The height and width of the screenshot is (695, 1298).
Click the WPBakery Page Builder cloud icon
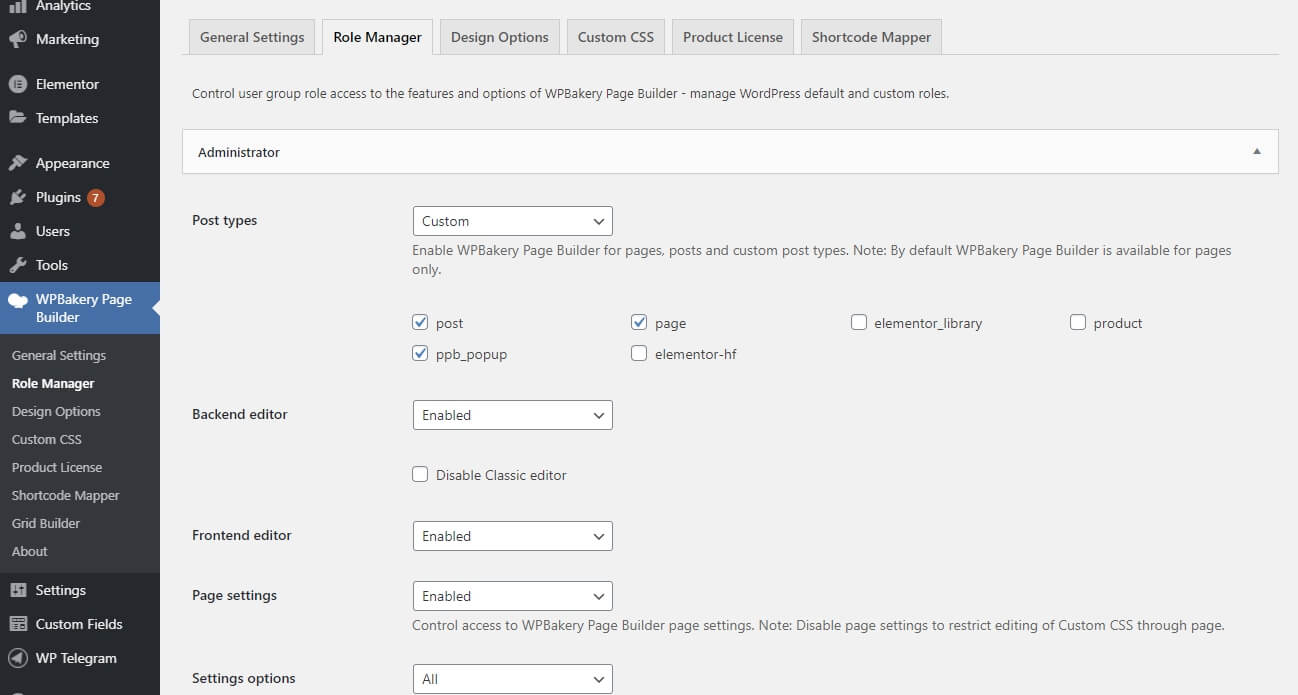tap(18, 299)
